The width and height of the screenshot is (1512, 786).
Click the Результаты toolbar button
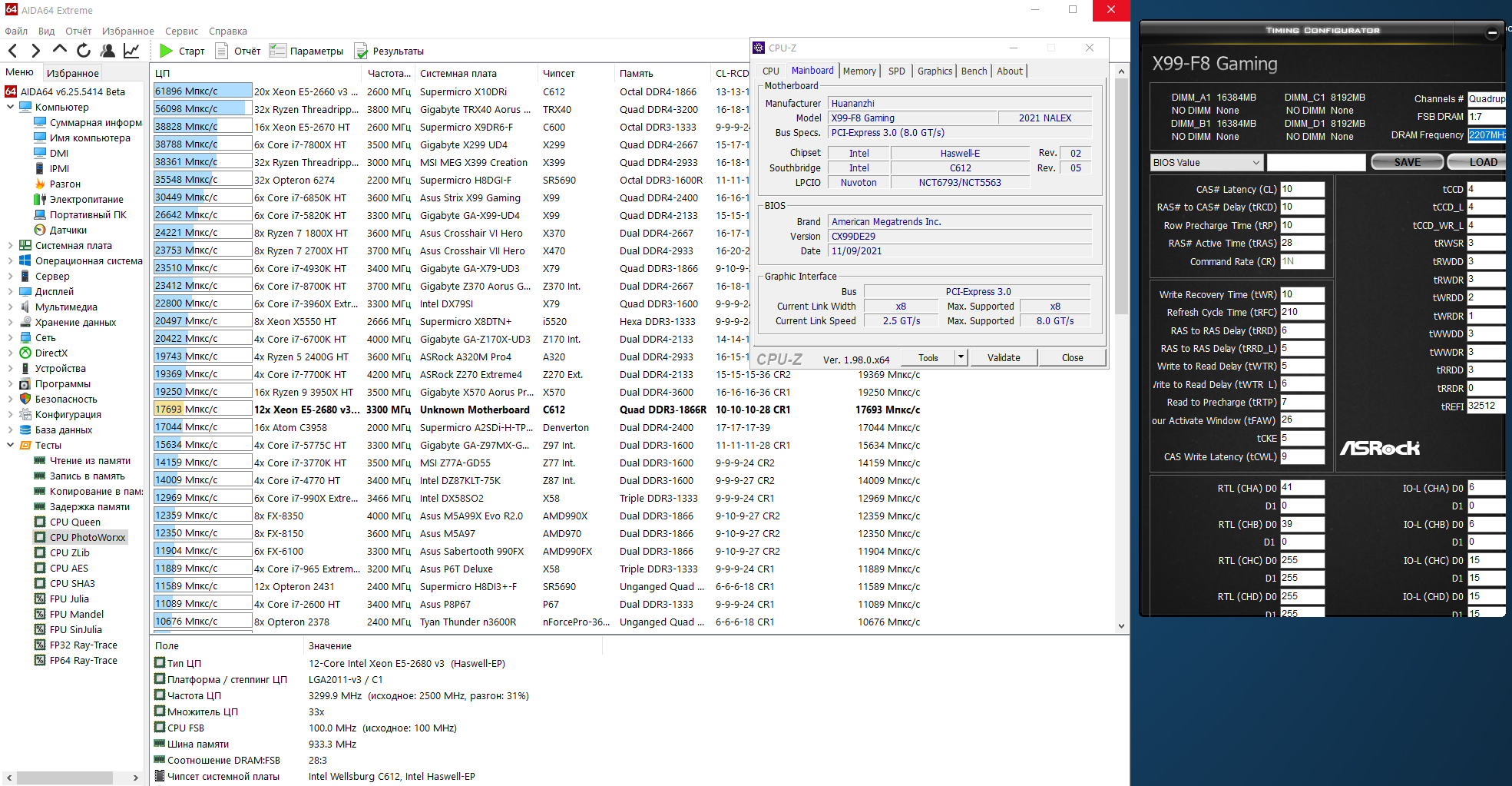(x=389, y=51)
